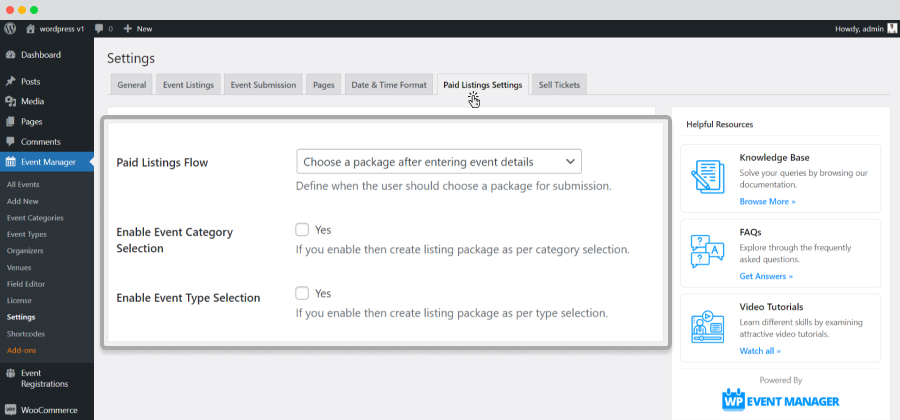This screenshot has width=900, height=420.
Task: Click the Get Answers link
Action: (766, 276)
